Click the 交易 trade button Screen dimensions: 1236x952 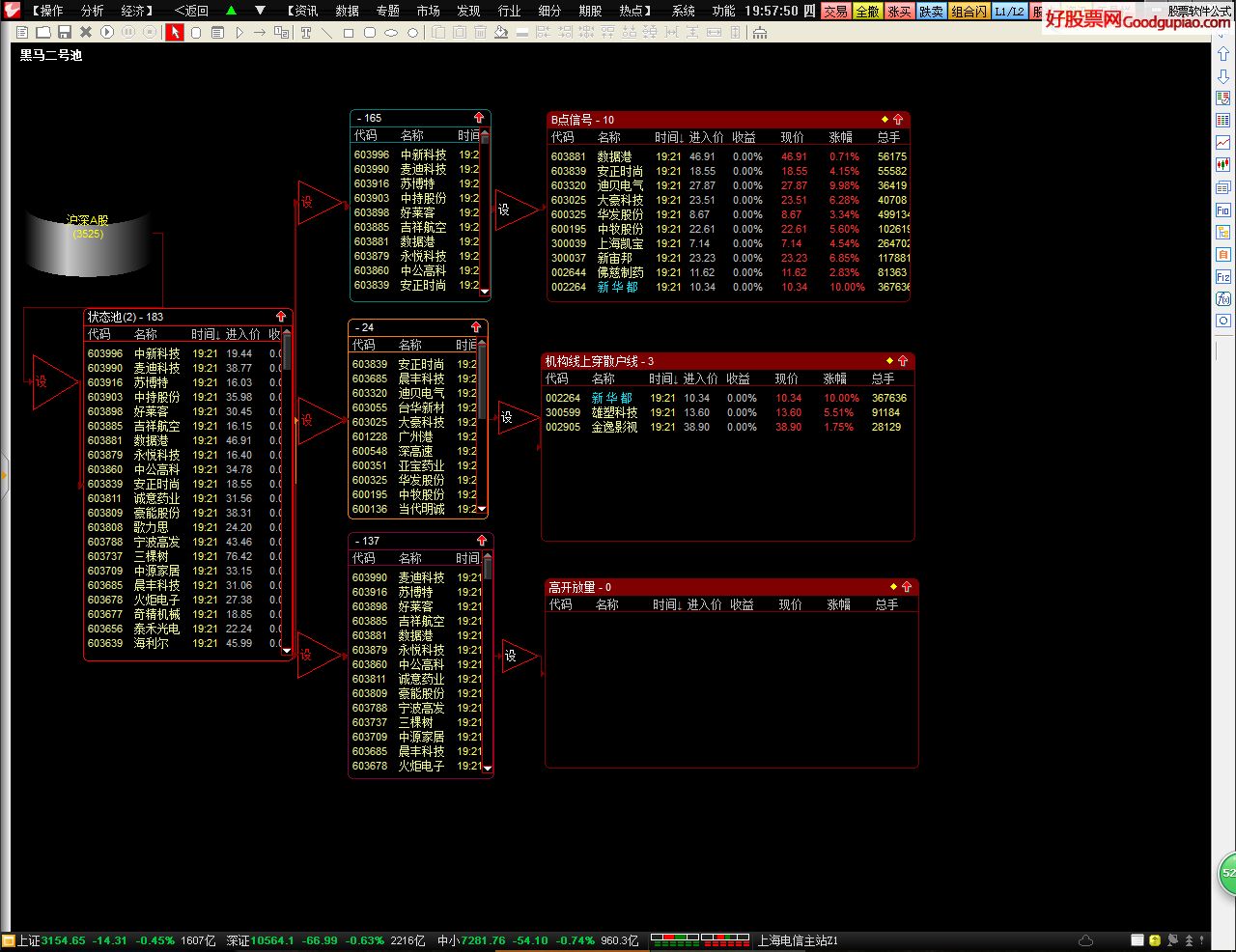click(x=835, y=11)
